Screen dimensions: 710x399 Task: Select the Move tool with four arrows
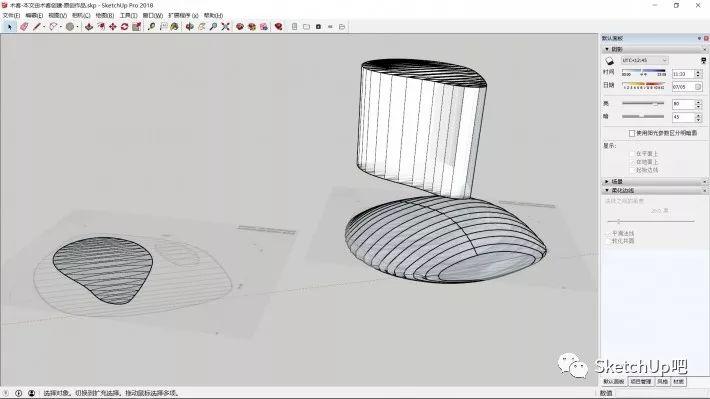pos(113,27)
